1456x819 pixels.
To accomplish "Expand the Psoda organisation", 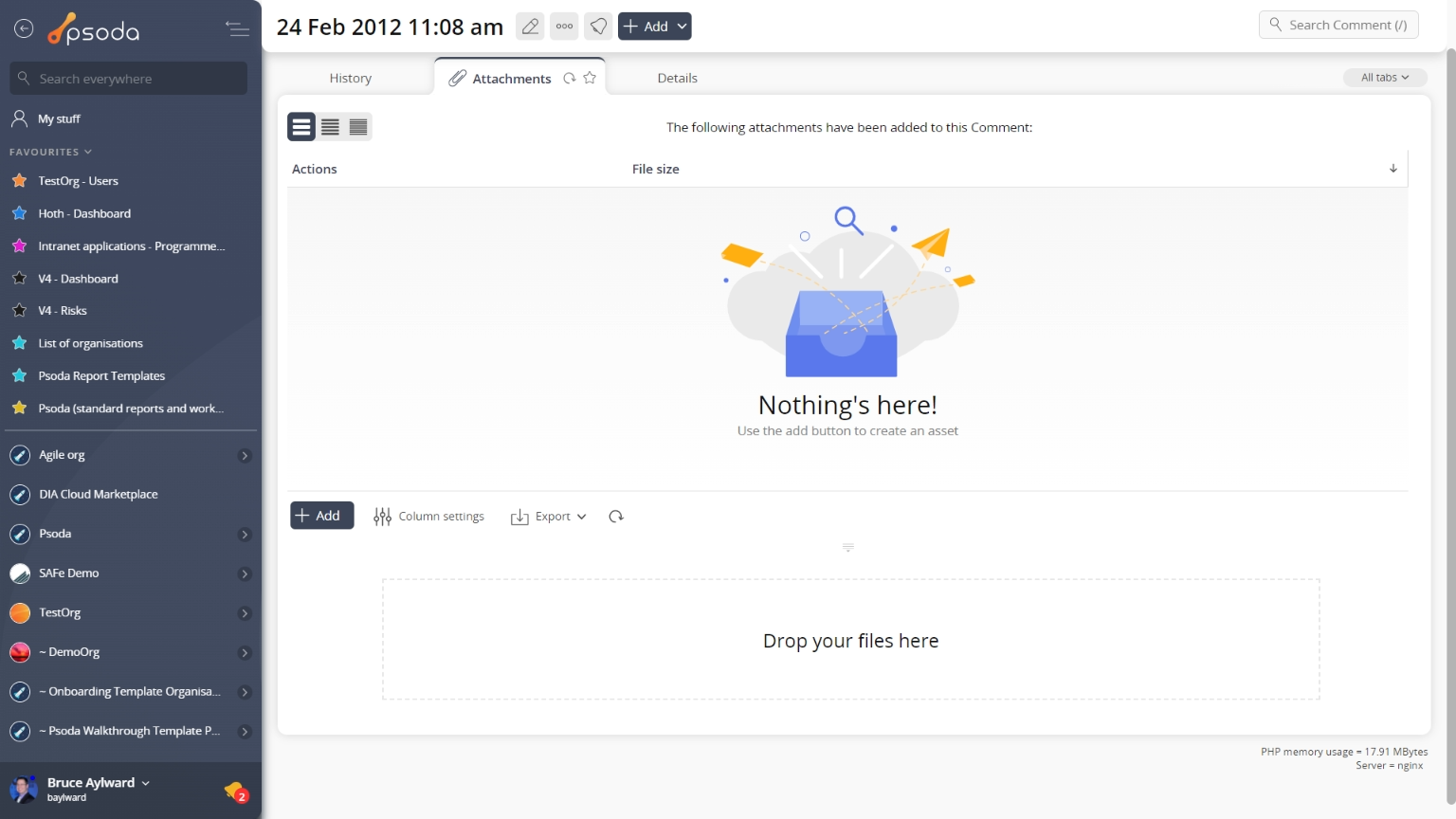I will [x=245, y=535].
